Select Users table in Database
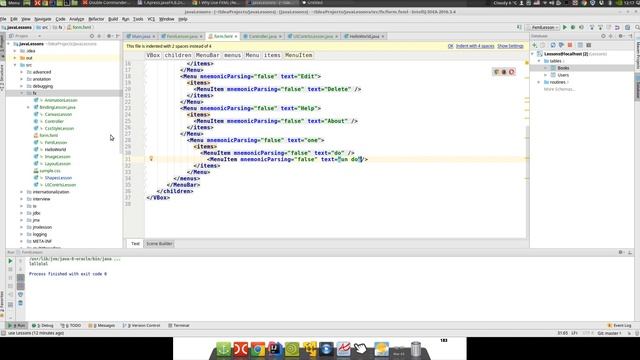The width and height of the screenshot is (640, 360). pos(563,75)
